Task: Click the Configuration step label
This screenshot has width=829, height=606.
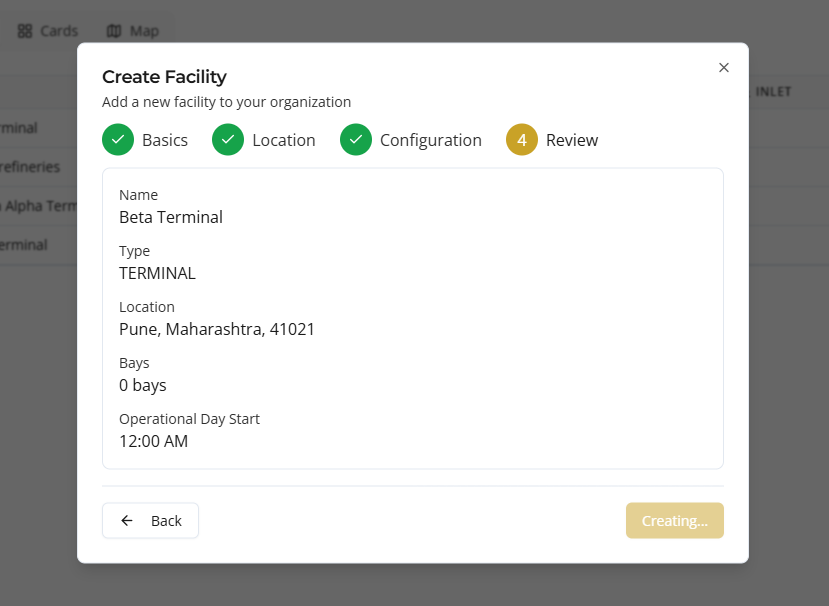Action: (x=431, y=141)
